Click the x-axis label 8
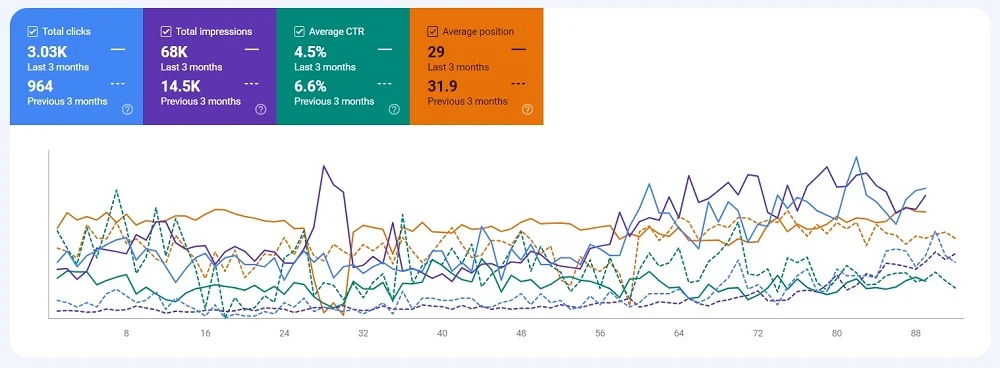 coord(126,333)
